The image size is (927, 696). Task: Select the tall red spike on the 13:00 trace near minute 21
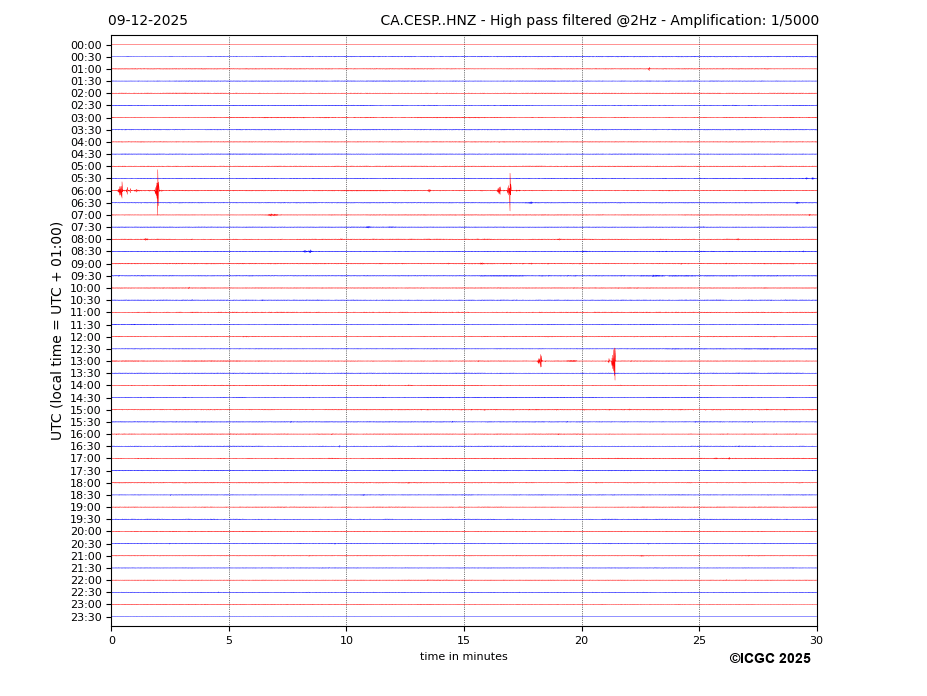point(613,361)
